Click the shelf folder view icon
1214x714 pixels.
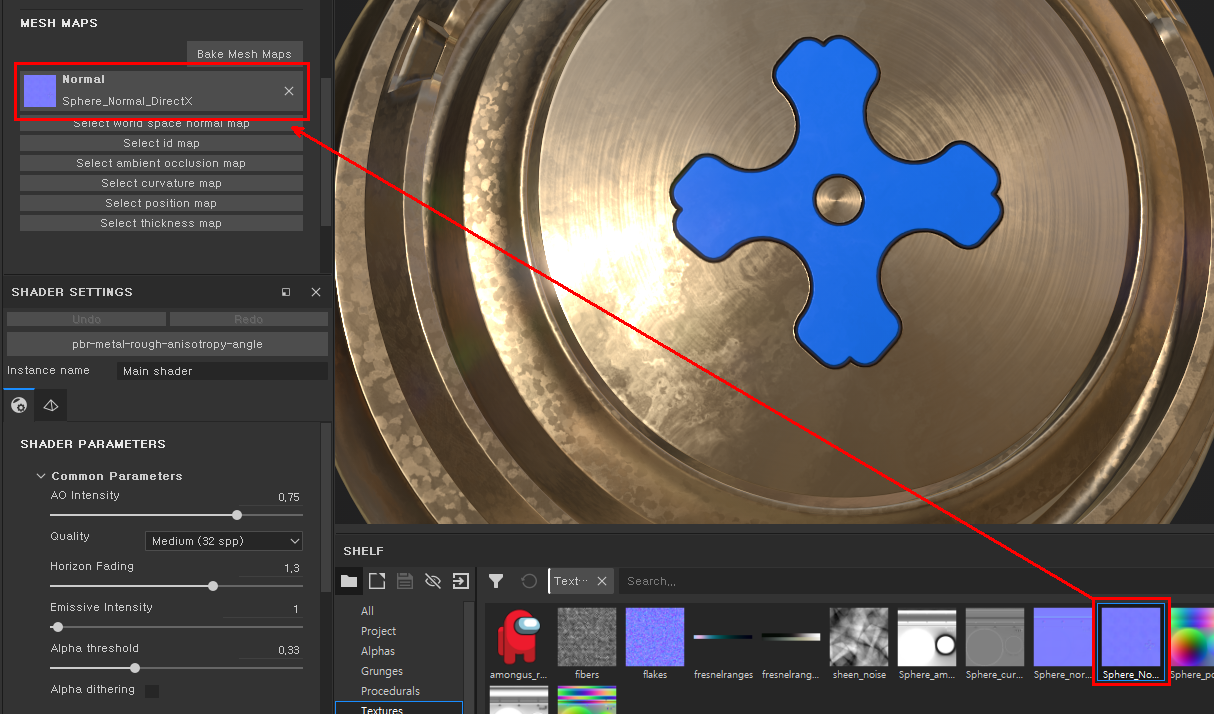pos(348,581)
